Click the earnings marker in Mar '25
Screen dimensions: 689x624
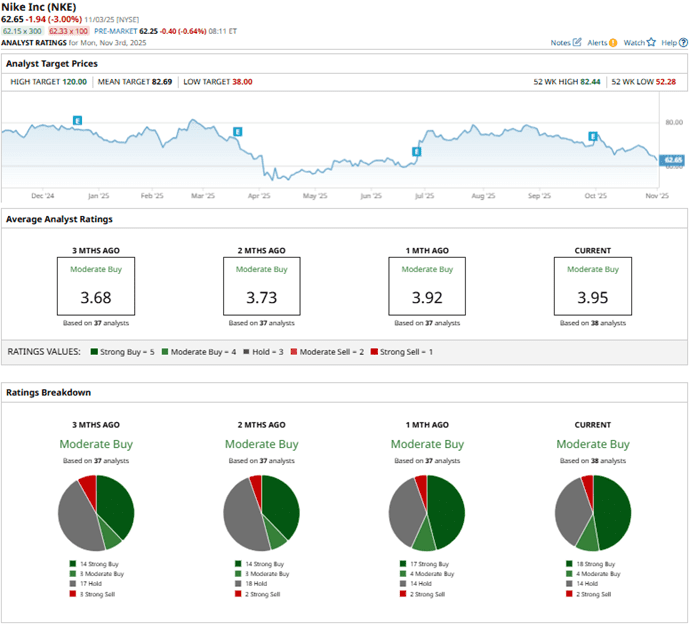point(237,132)
